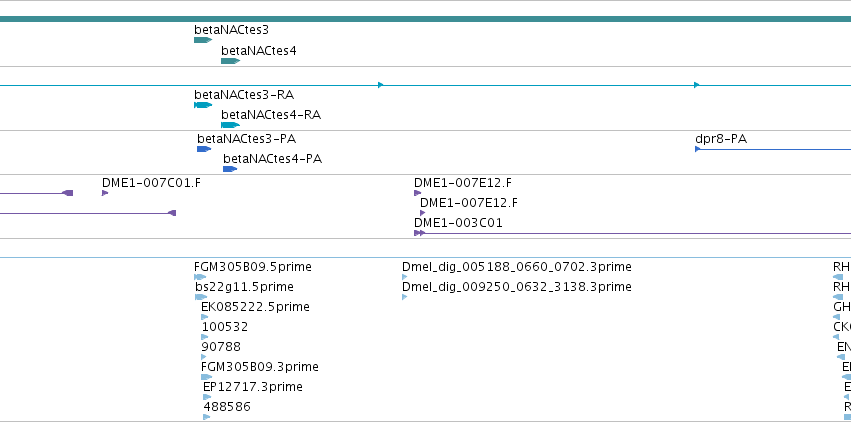
Task: Select the bs22g11.5prime EST glyph
Action: pyautogui.click(x=201, y=297)
